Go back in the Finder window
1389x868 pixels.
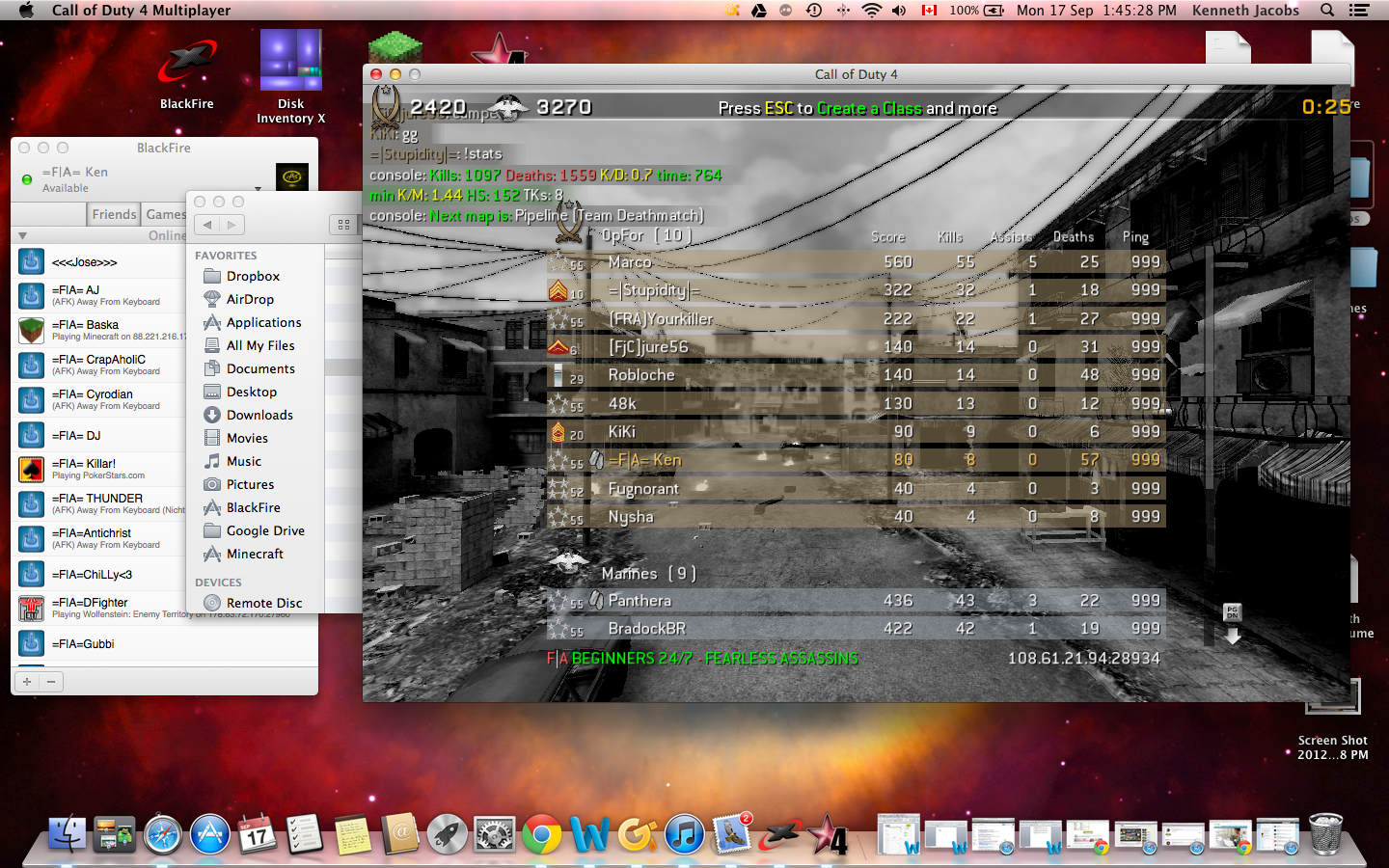click(x=207, y=225)
